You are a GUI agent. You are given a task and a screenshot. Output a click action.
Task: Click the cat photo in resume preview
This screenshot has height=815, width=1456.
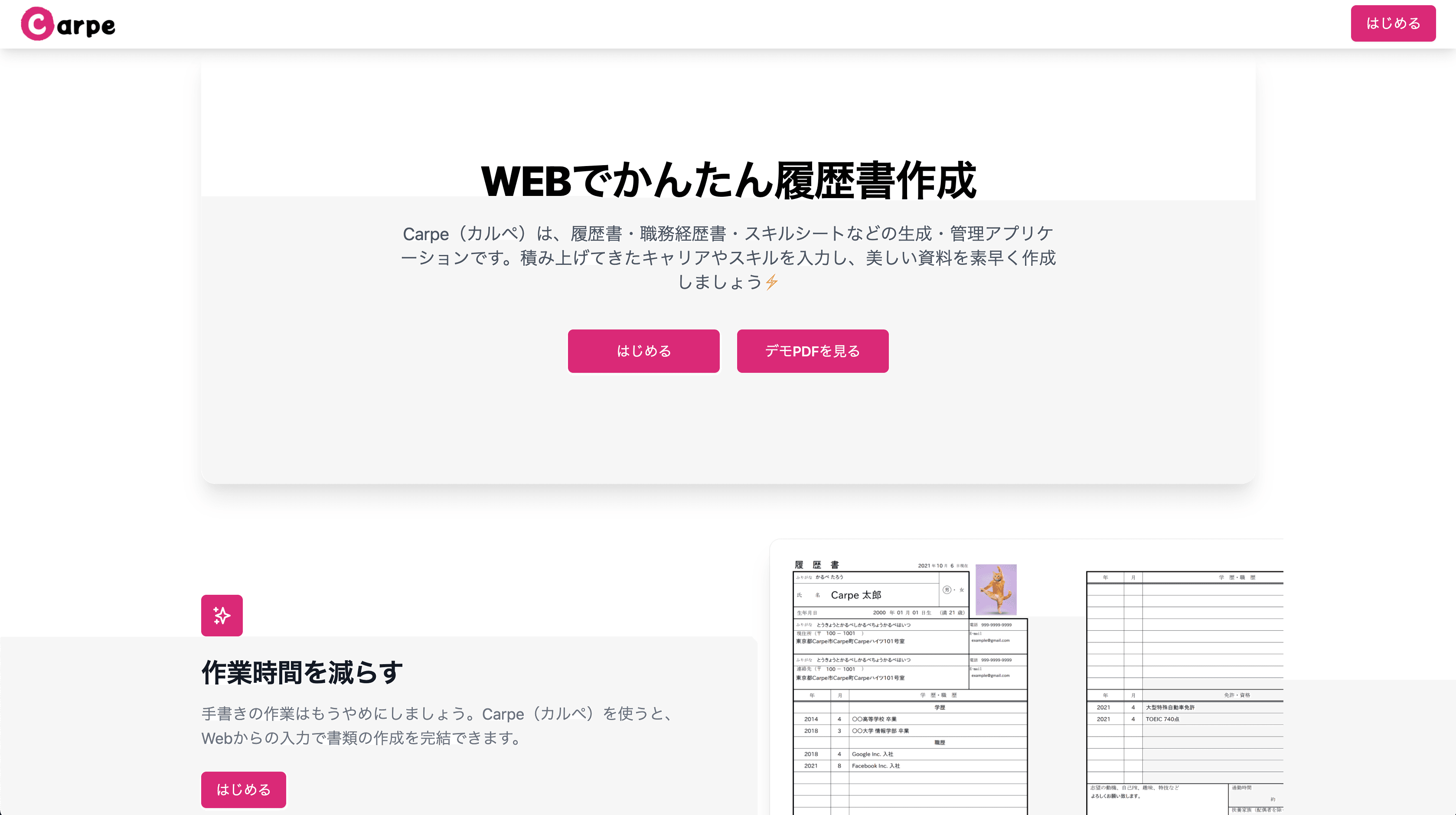[996, 590]
